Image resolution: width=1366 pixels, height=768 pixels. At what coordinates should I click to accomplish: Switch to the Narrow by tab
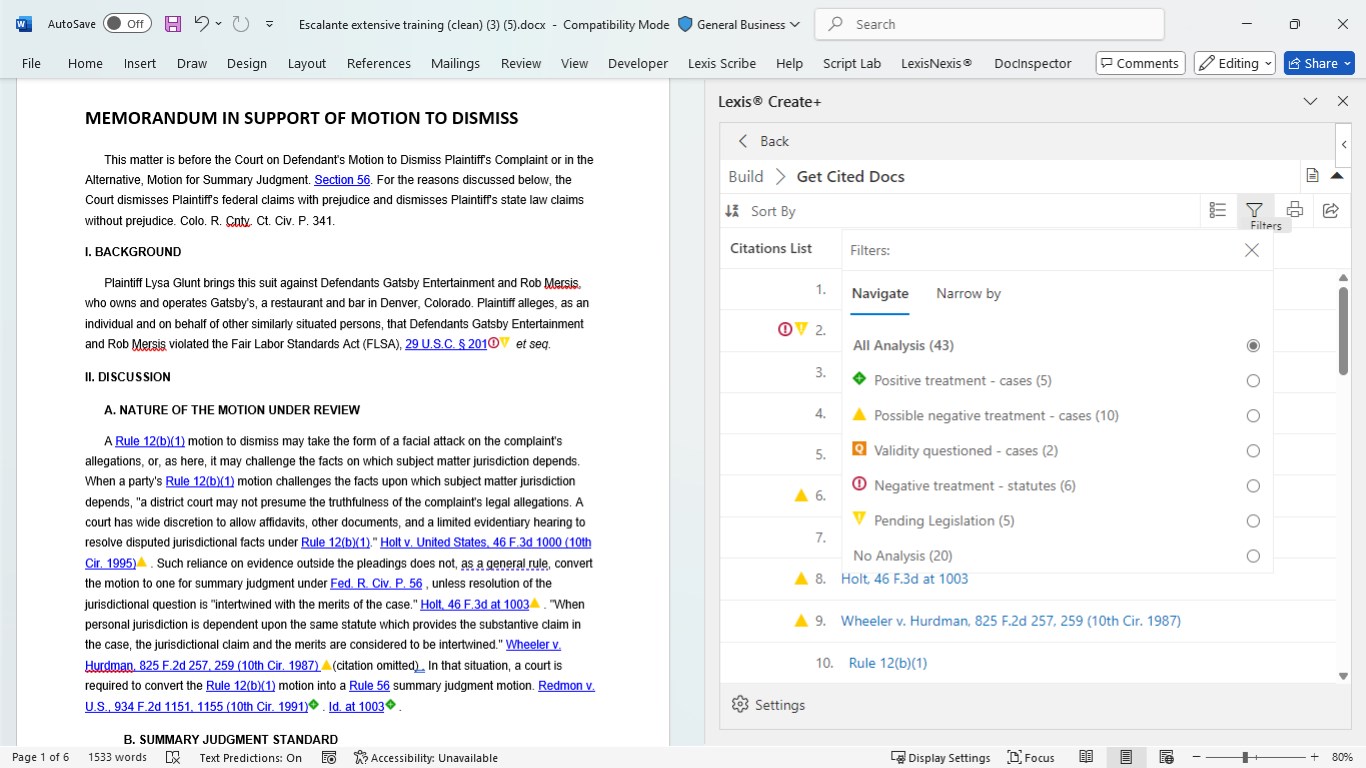point(968,294)
